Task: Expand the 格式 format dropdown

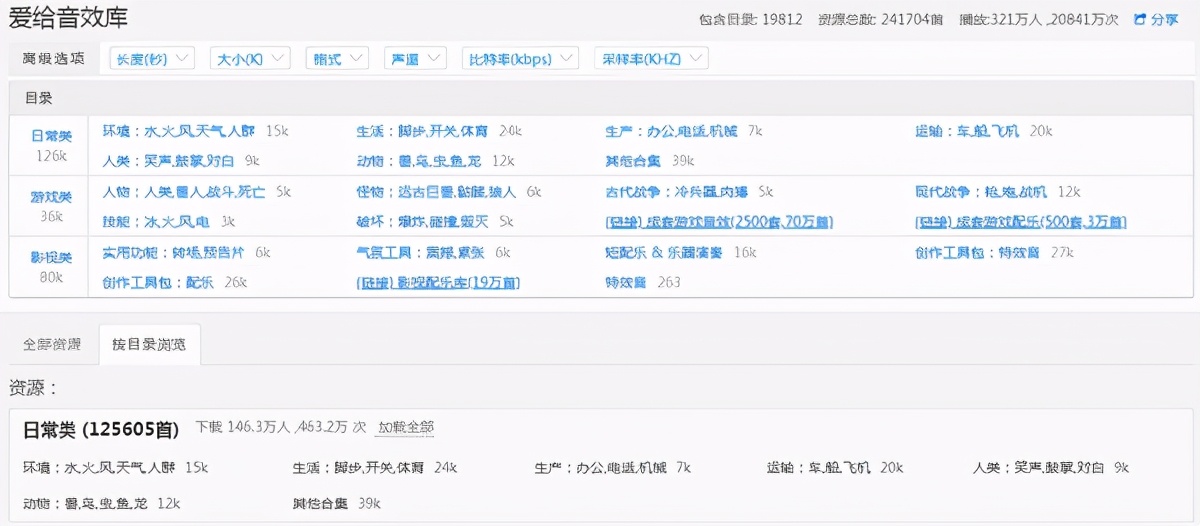Action: (337, 59)
